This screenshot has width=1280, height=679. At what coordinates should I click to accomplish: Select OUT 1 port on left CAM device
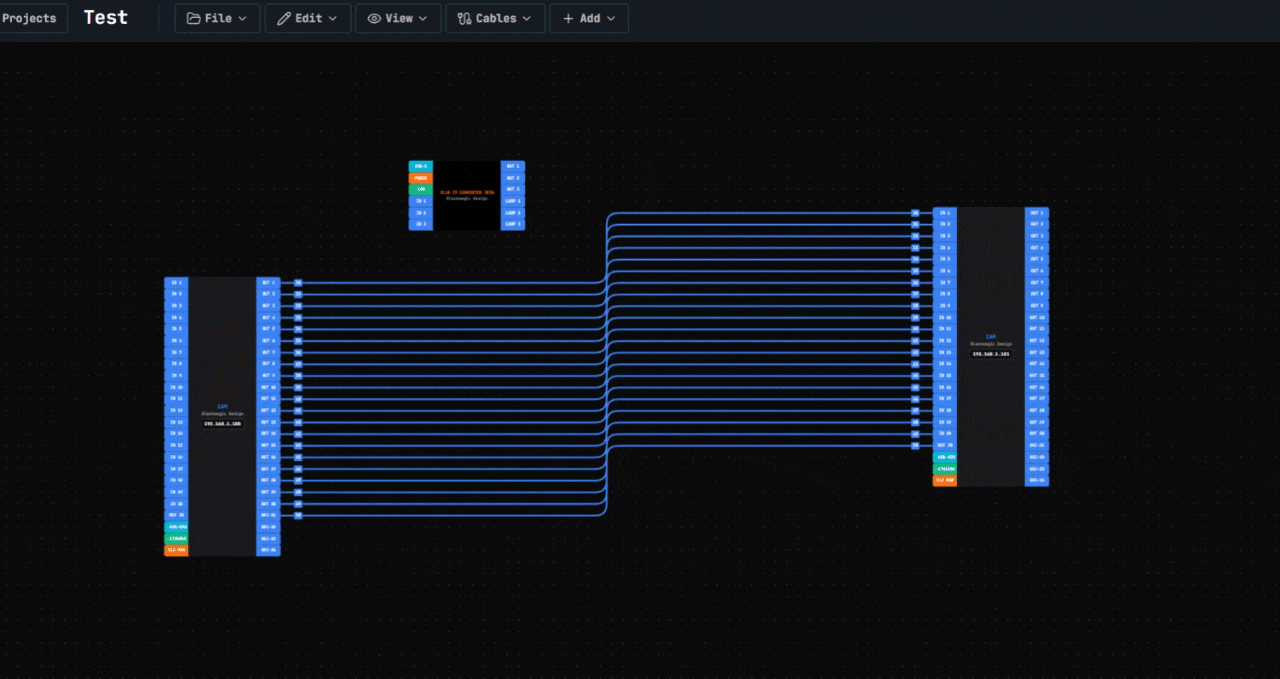point(268,283)
